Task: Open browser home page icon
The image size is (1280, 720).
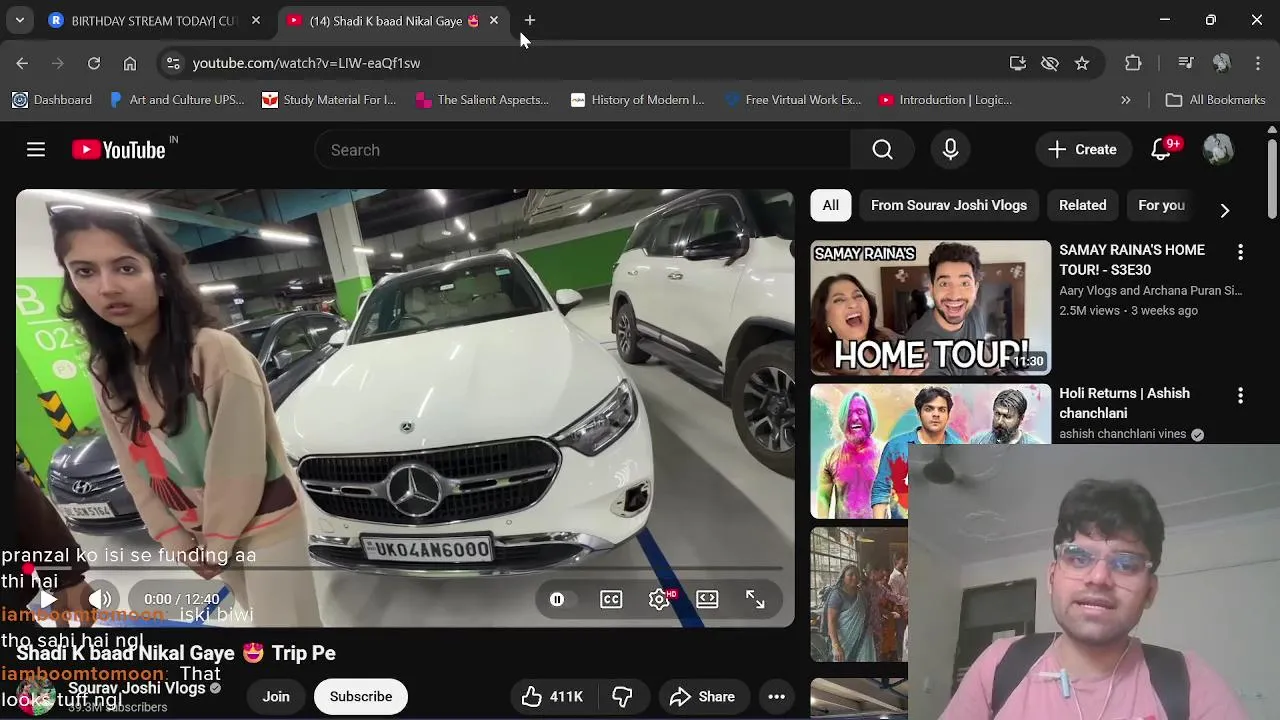Action: click(130, 63)
